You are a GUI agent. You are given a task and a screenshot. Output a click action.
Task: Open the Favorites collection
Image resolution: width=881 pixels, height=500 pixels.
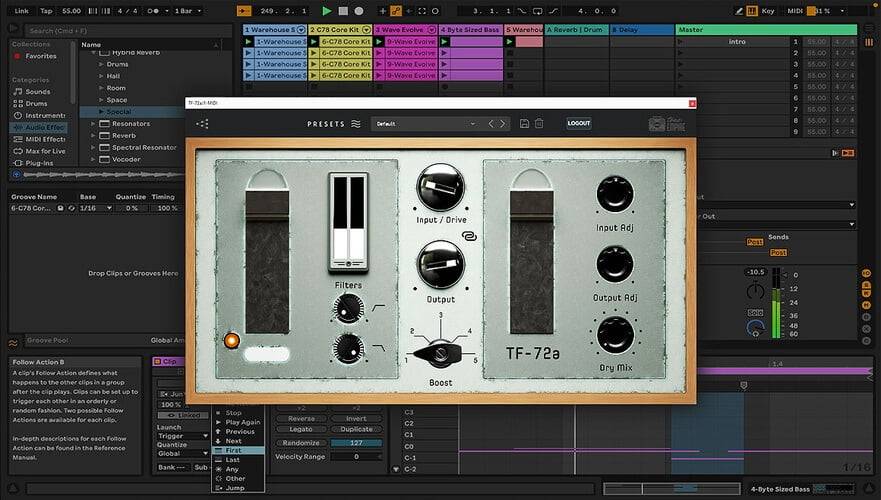(35, 56)
